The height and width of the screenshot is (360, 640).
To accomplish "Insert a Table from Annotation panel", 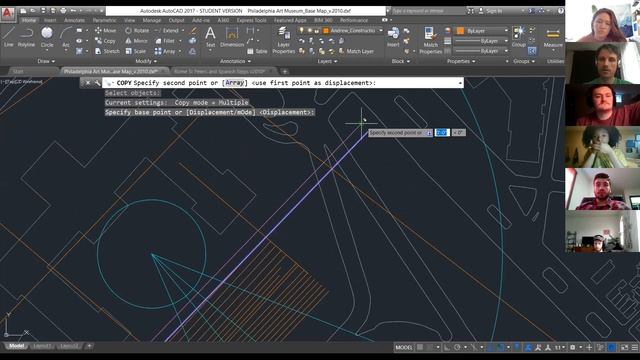I will [257, 51].
